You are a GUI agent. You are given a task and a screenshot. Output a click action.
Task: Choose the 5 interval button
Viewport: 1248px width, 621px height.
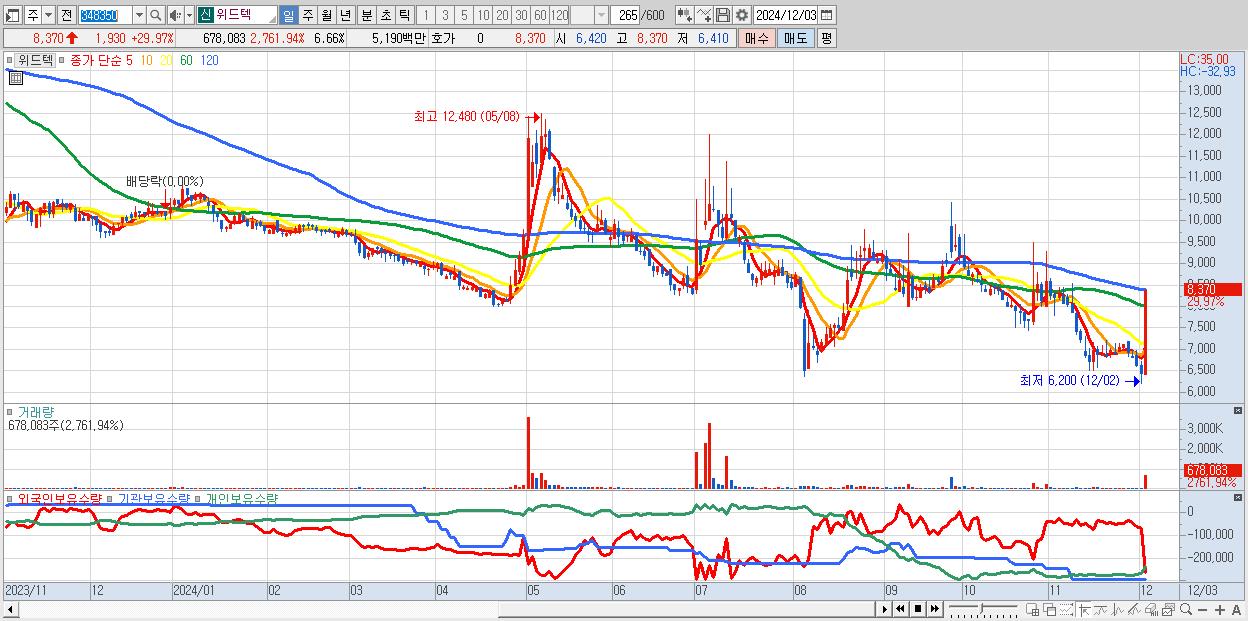pyautogui.click(x=464, y=15)
